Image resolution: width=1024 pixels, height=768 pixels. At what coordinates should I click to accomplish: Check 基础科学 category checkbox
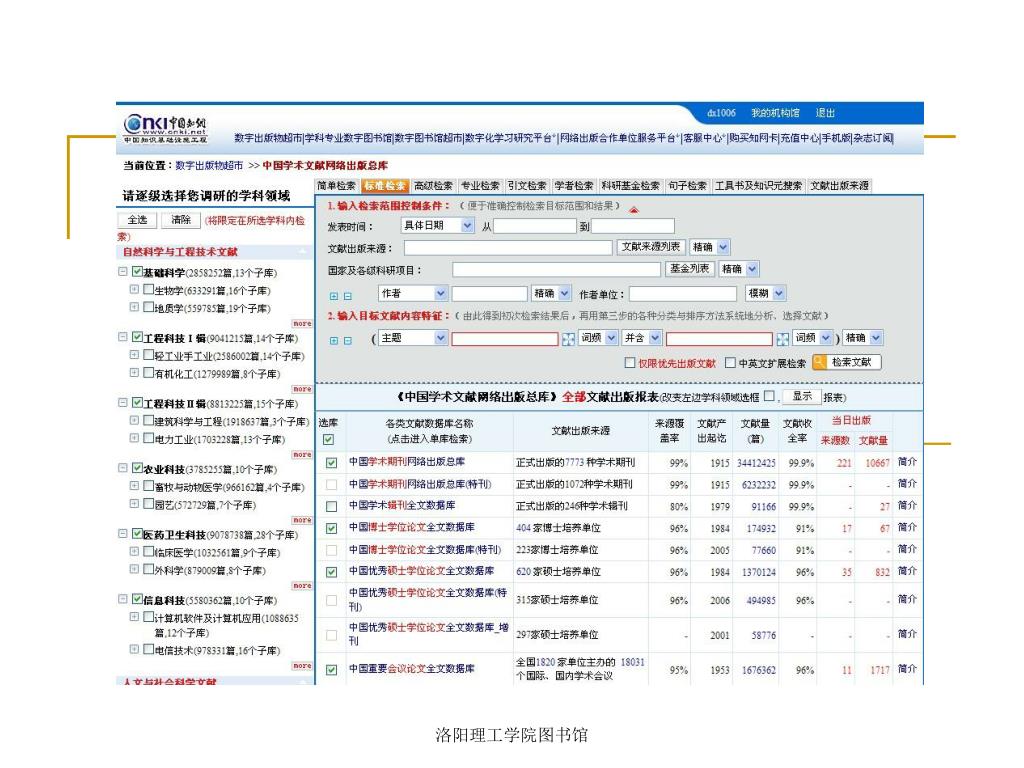137,272
